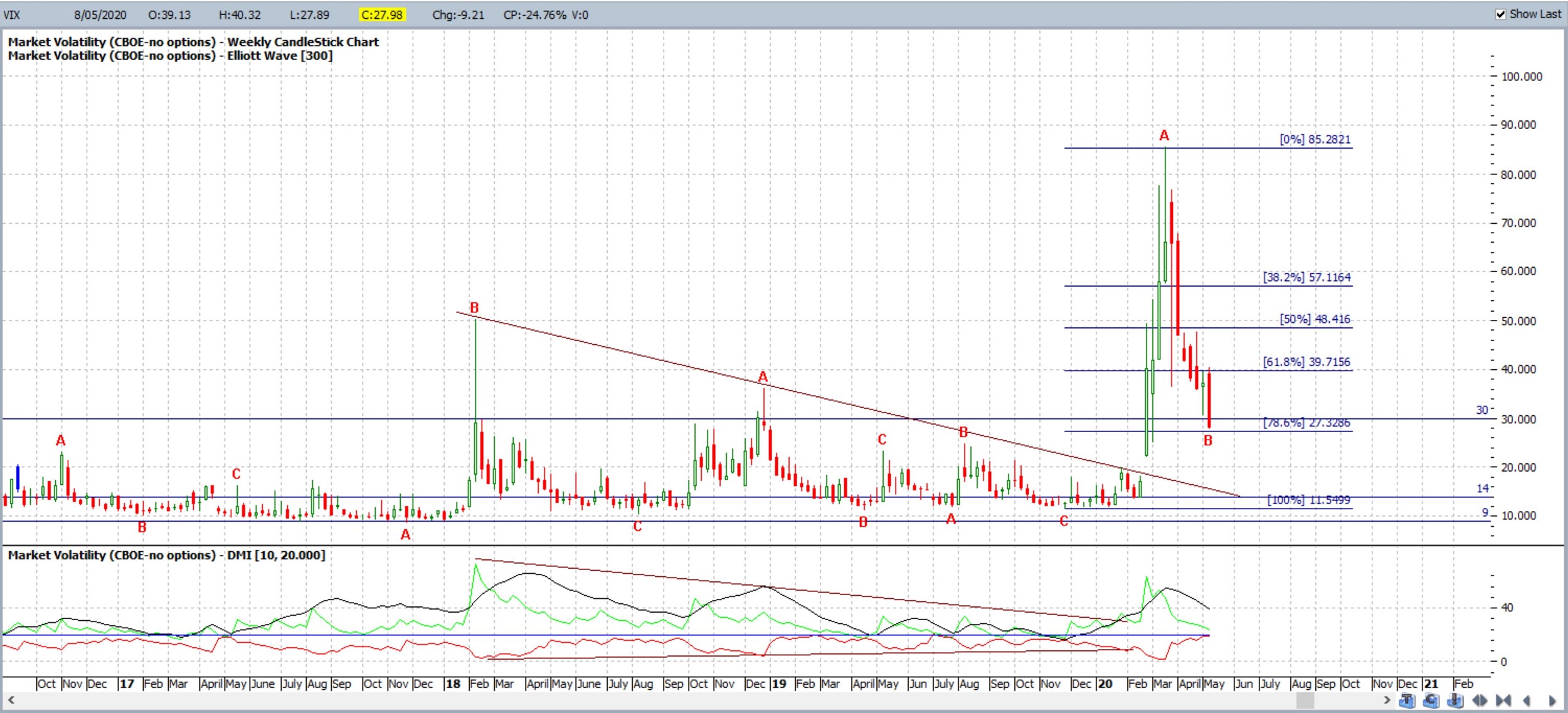Click wave label B below the May 2020 candle
Screen dimensions: 1568x713
(x=1208, y=441)
